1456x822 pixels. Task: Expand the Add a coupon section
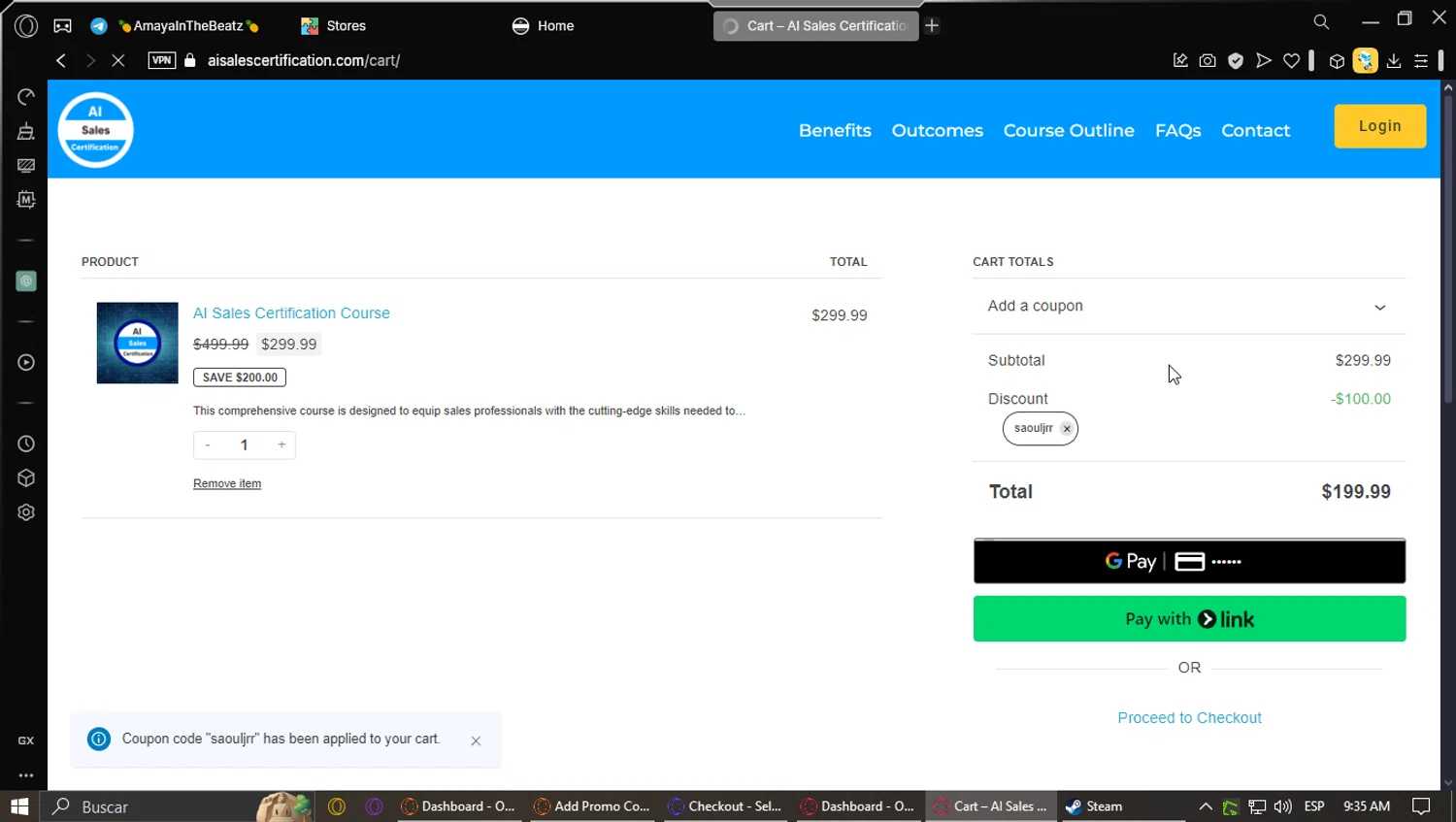coord(1189,307)
